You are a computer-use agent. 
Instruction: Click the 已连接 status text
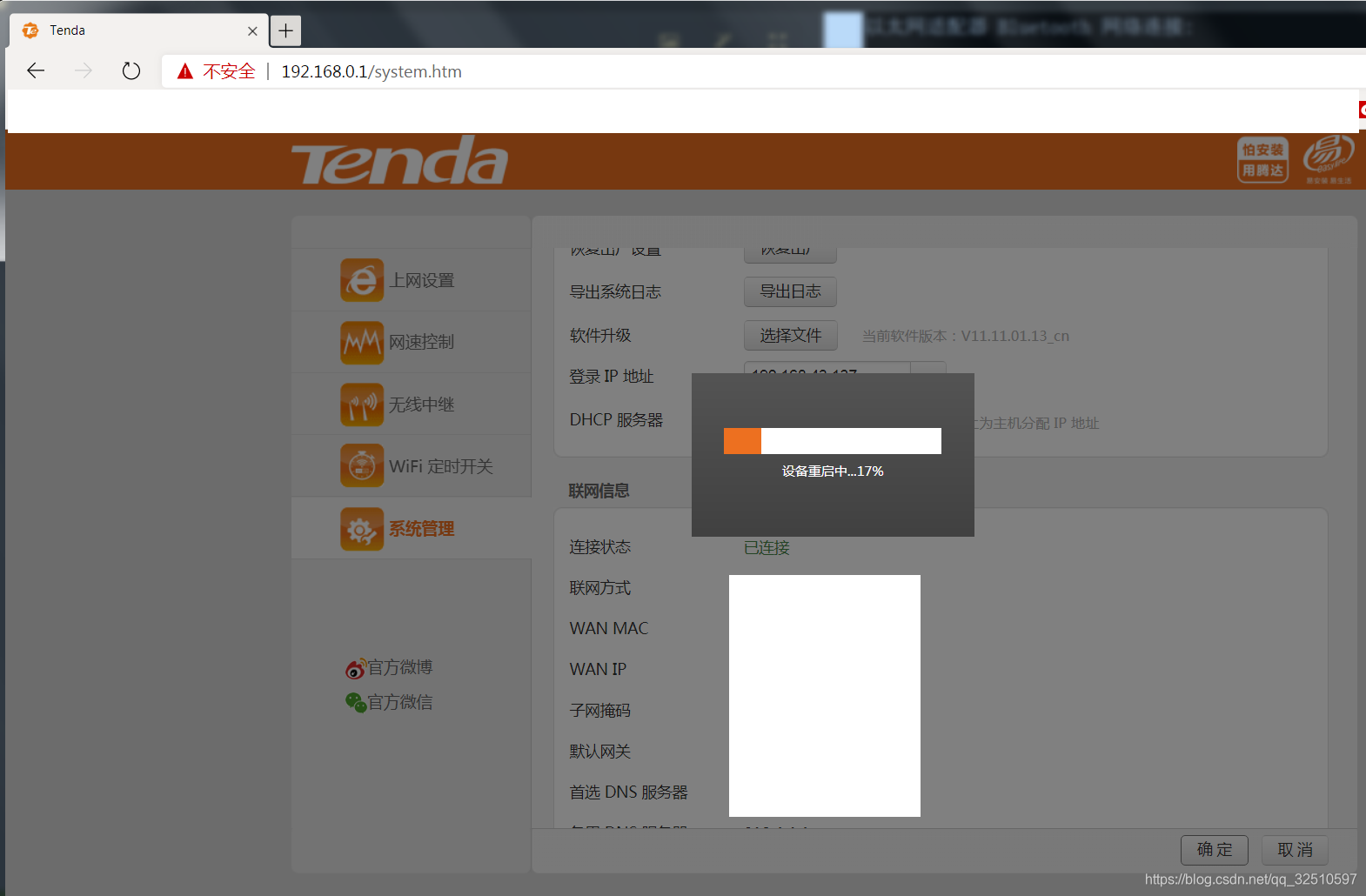click(x=767, y=547)
